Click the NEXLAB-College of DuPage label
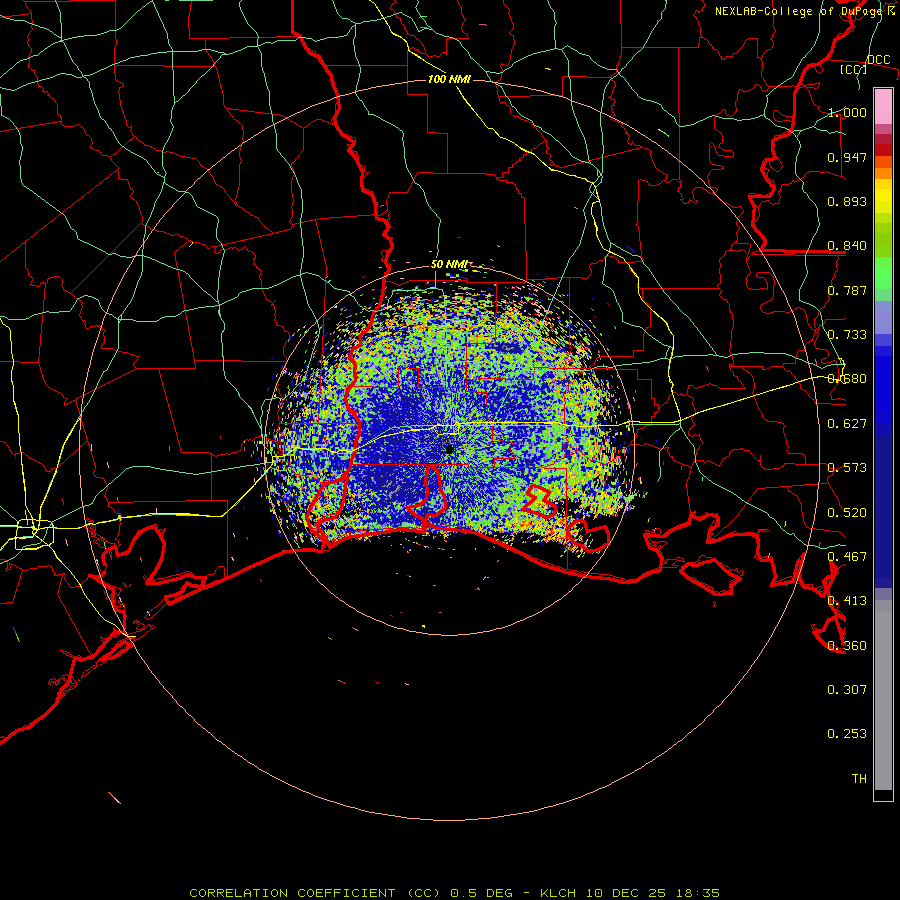Screen dimensions: 900x900 [798, 11]
